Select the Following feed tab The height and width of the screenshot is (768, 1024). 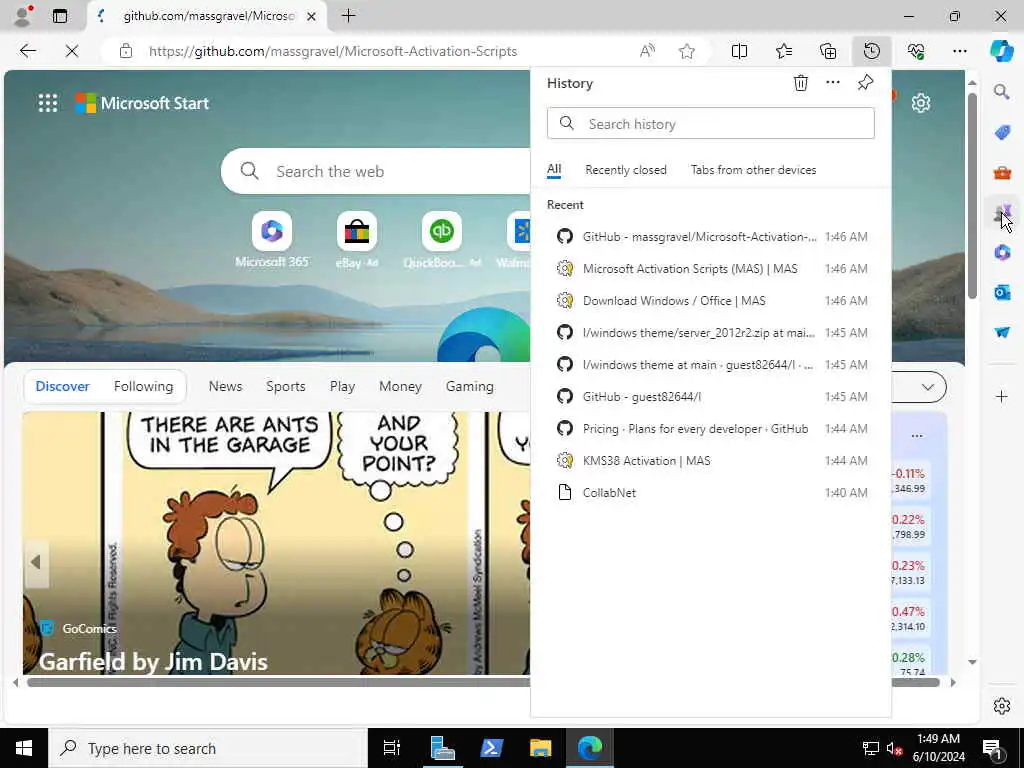point(143,386)
